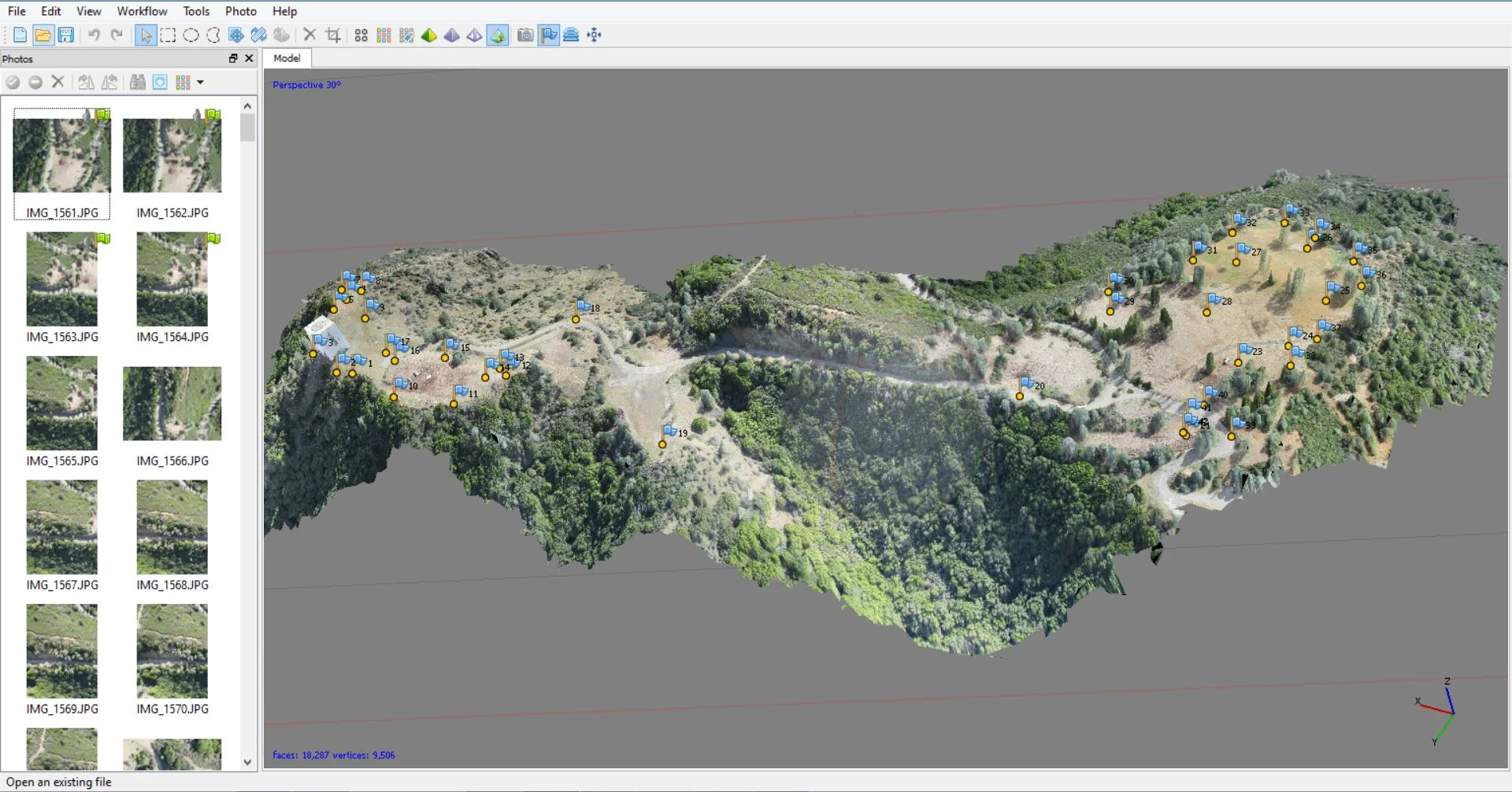Click the Reset View icon
This screenshot has height=792, width=1512.
click(595, 35)
